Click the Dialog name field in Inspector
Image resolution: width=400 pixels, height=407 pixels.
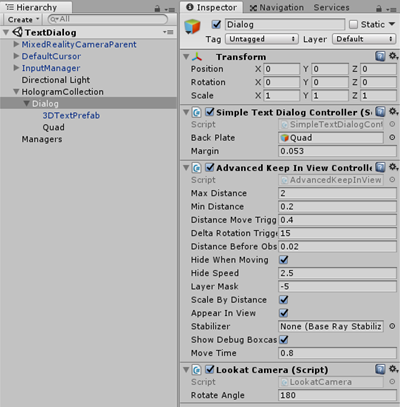pyautogui.click(x=285, y=24)
